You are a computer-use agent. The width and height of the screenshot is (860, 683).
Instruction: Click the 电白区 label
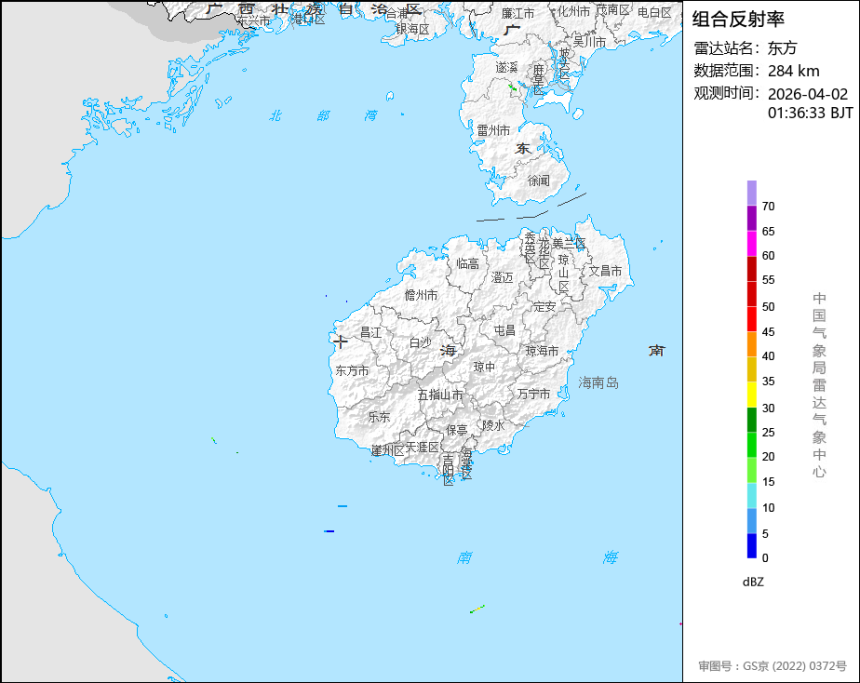click(x=654, y=12)
